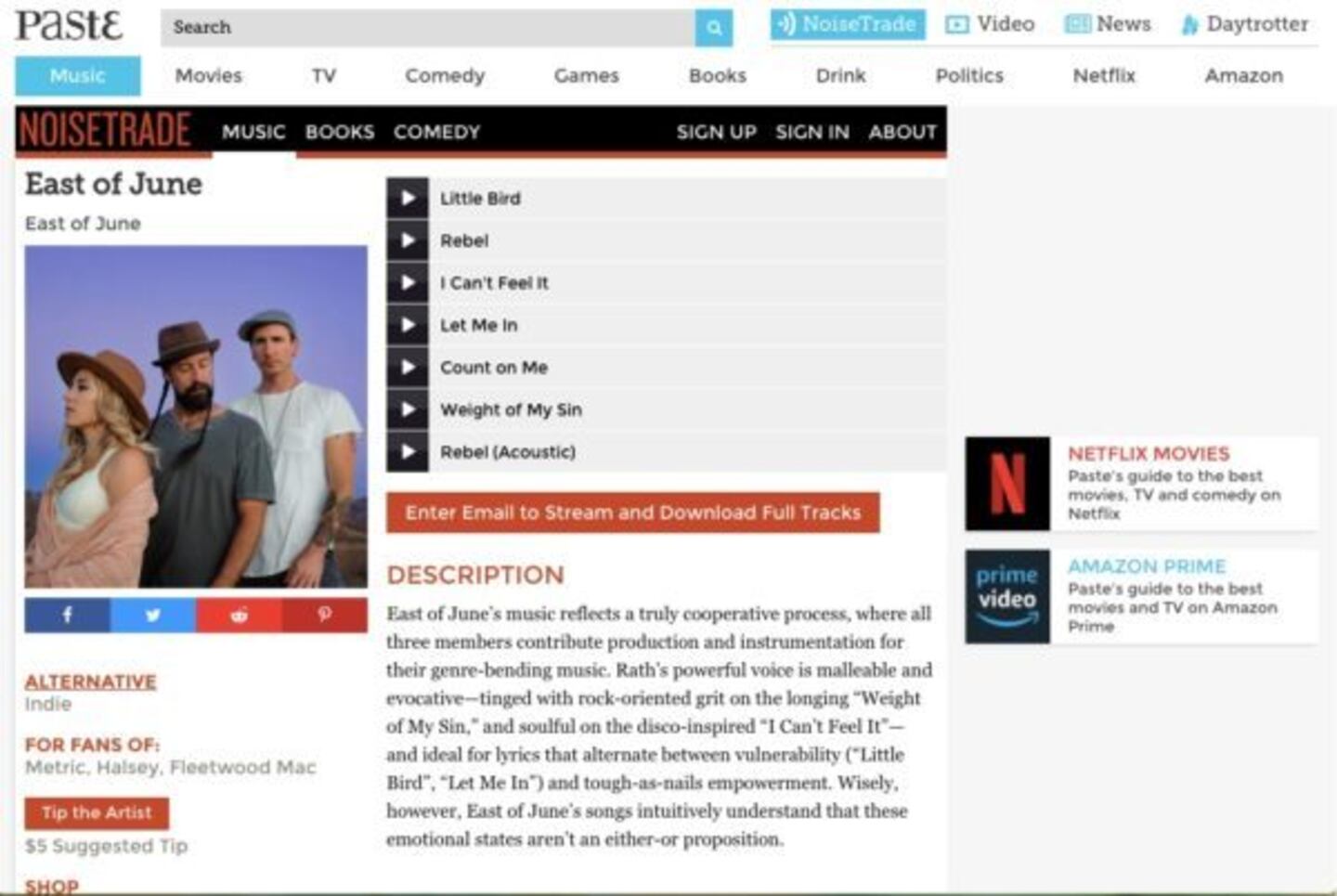Share on Pinterest icon

[324, 615]
